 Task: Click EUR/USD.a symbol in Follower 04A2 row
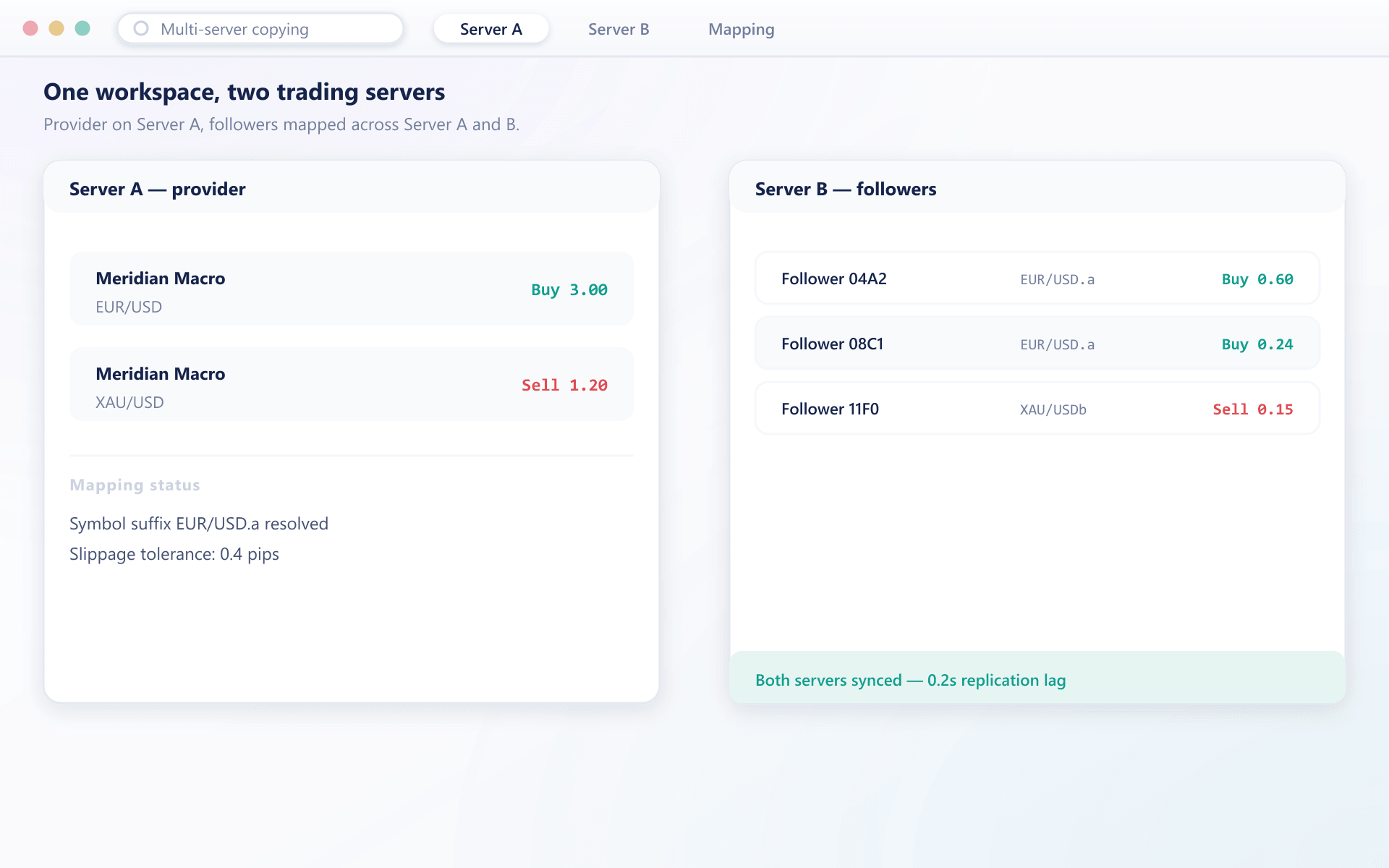(x=1058, y=279)
